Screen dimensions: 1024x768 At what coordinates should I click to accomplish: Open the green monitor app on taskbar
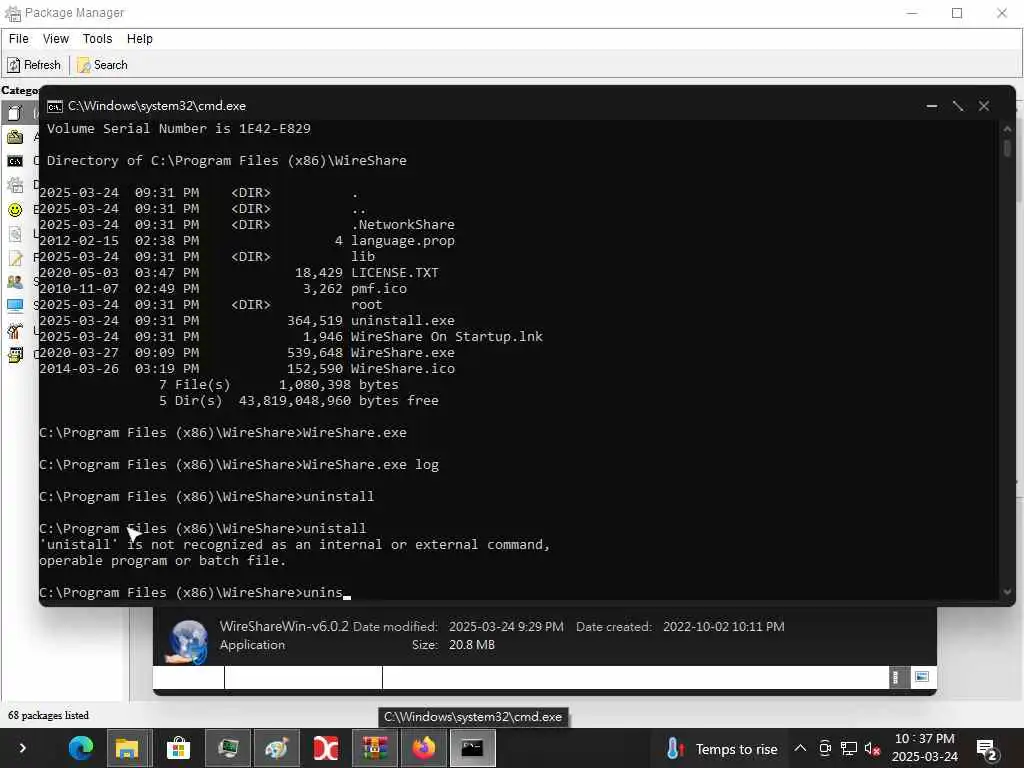(x=227, y=748)
